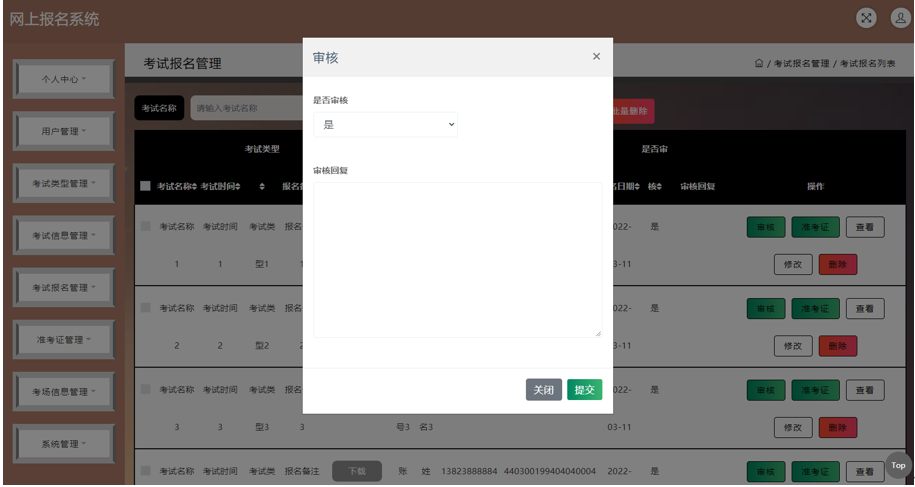Click the home icon in breadcrumb
The image size is (915, 487).
(x=759, y=63)
